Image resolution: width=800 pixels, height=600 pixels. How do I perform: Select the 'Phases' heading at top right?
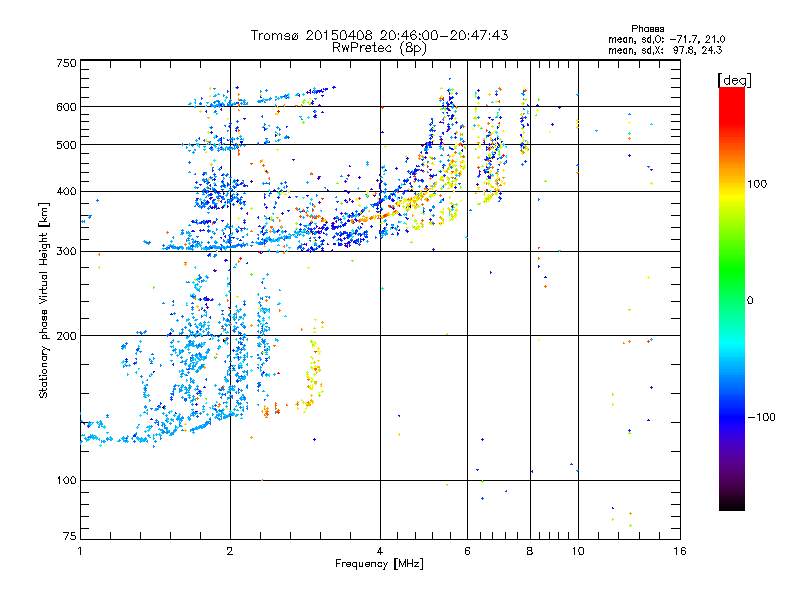tap(647, 29)
